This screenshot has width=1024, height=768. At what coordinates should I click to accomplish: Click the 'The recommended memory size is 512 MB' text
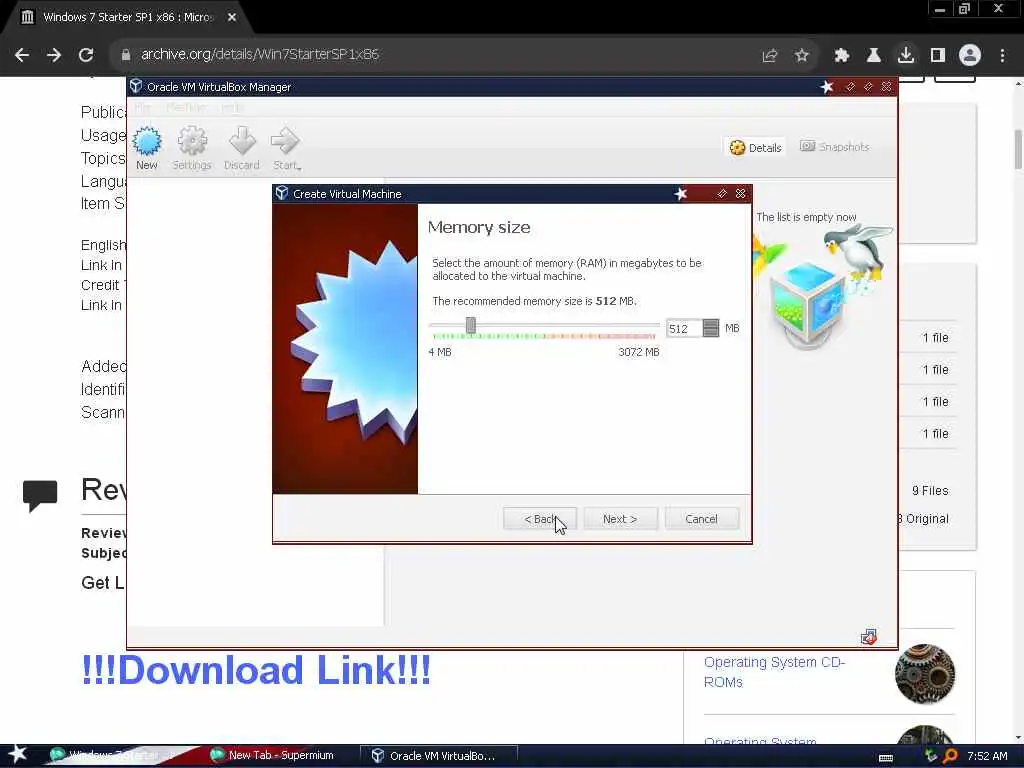(x=534, y=301)
